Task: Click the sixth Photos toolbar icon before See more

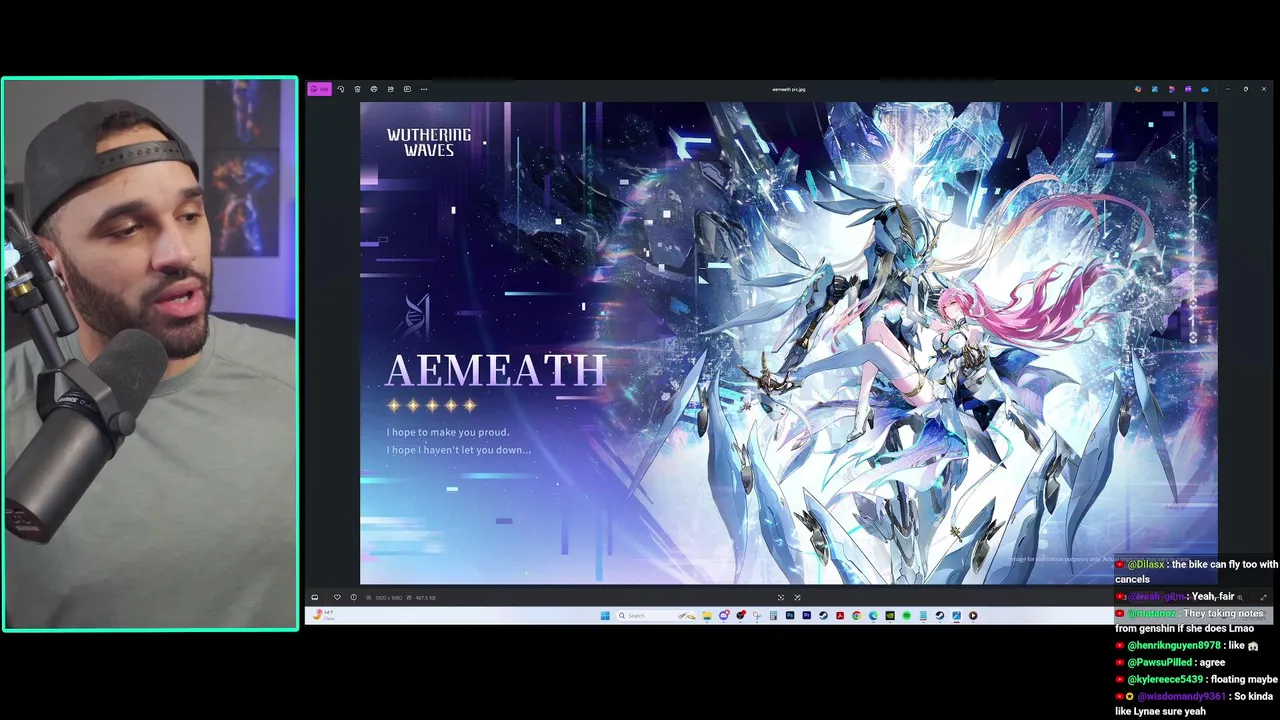Action: coord(407,89)
